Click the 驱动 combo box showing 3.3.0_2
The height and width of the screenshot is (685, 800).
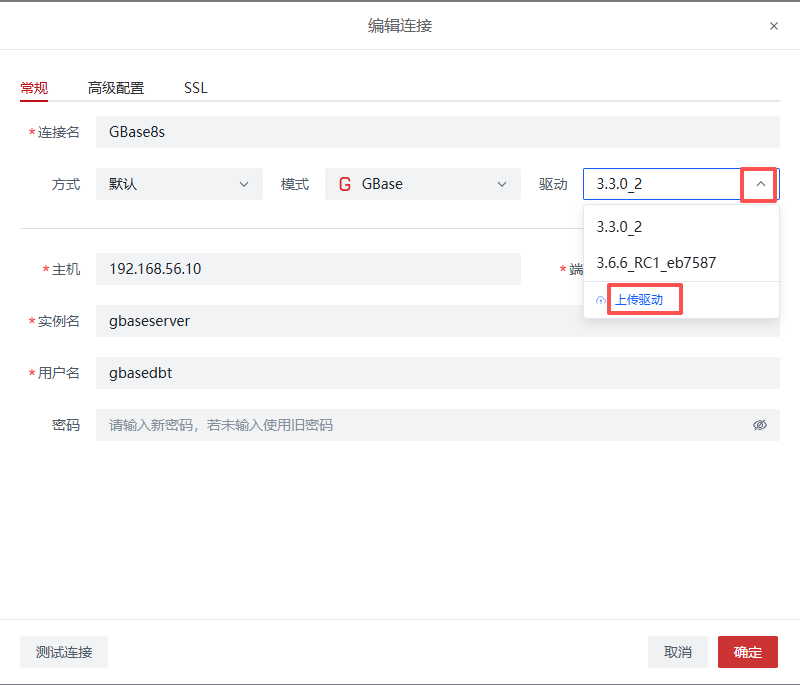pos(681,184)
